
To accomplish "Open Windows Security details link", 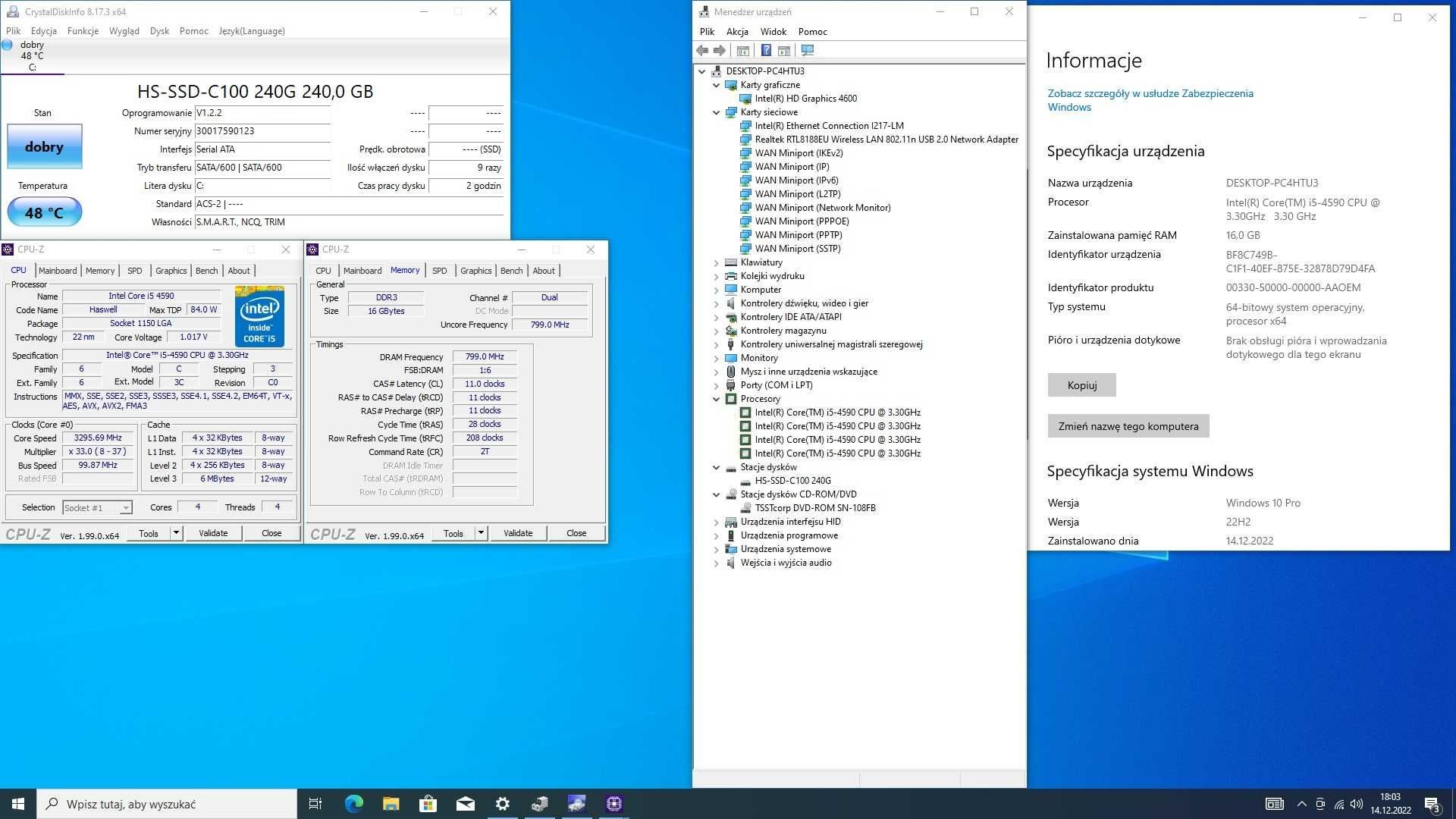I will click(1150, 100).
